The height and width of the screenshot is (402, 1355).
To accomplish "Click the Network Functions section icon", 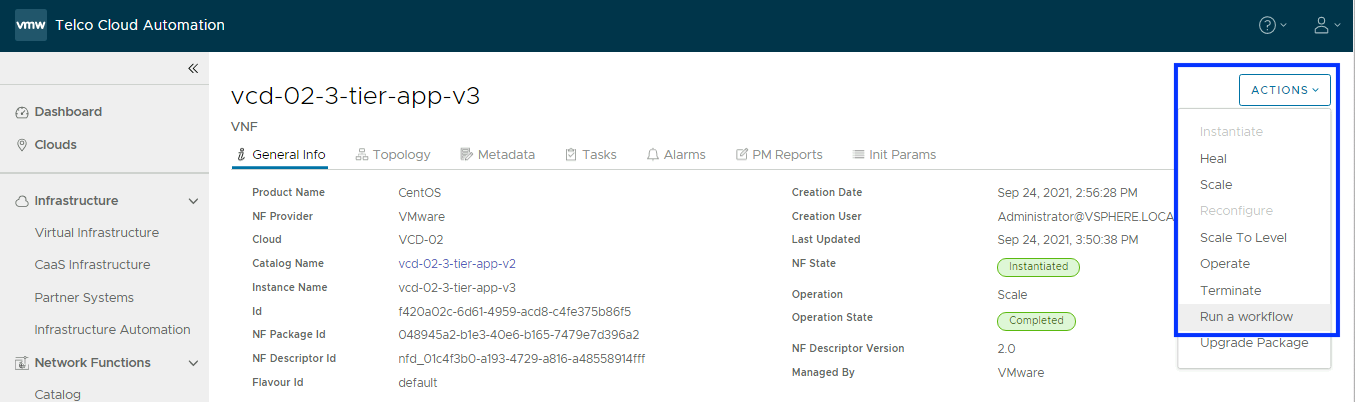I will pos(22,363).
